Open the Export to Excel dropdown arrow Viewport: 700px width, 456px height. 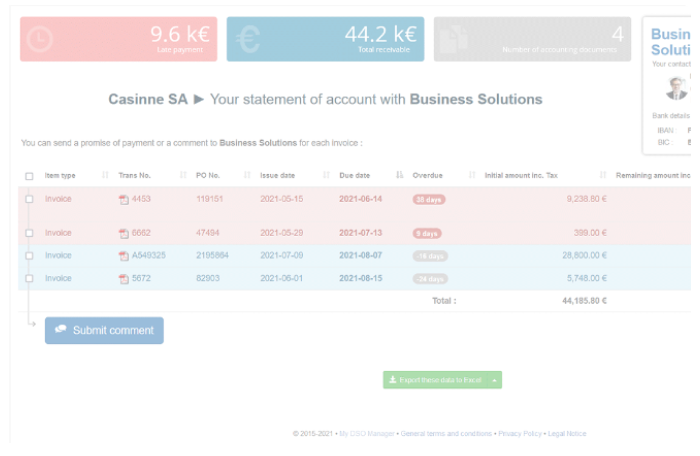(x=495, y=380)
